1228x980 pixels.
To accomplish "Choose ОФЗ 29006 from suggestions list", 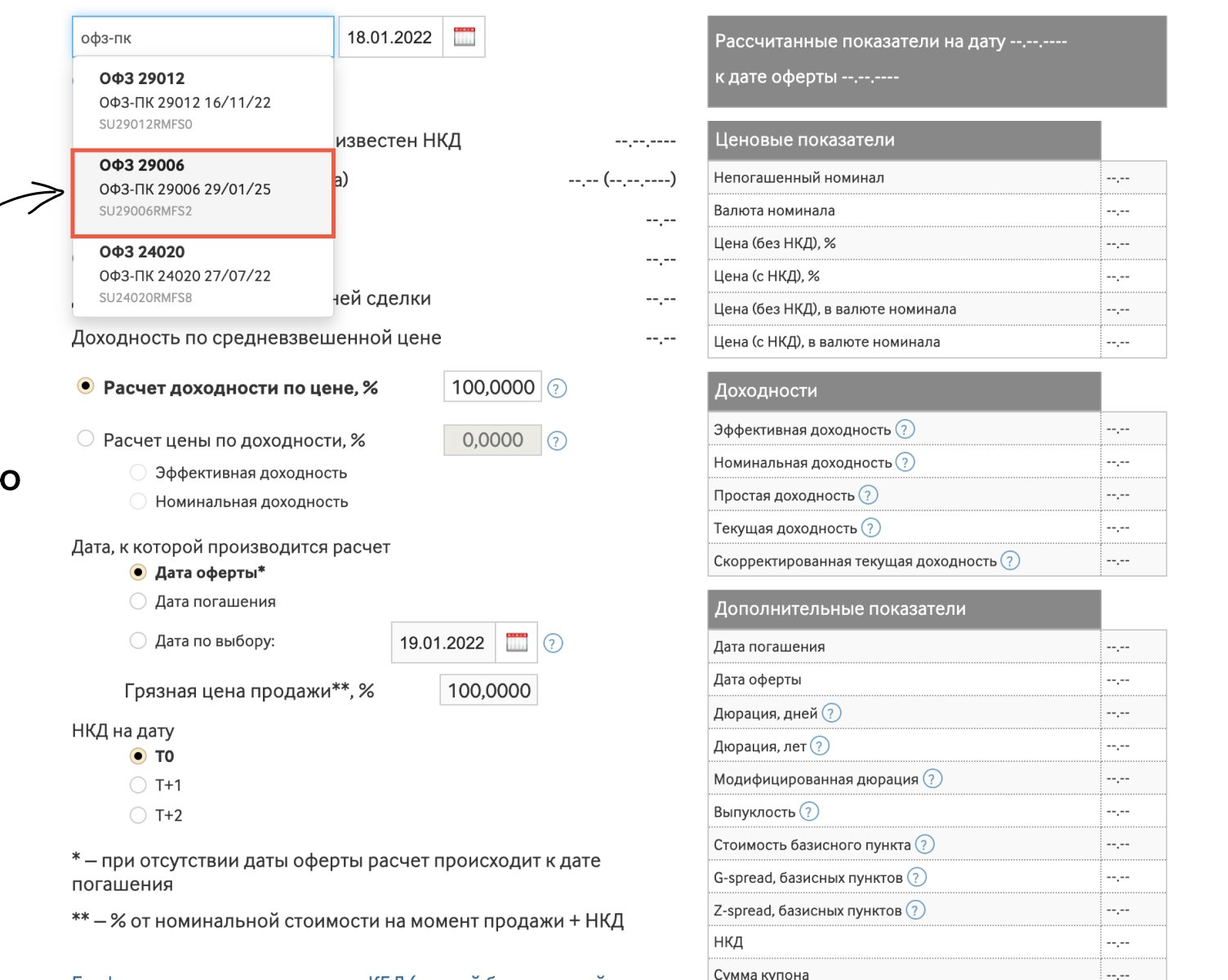I will (203, 189).
